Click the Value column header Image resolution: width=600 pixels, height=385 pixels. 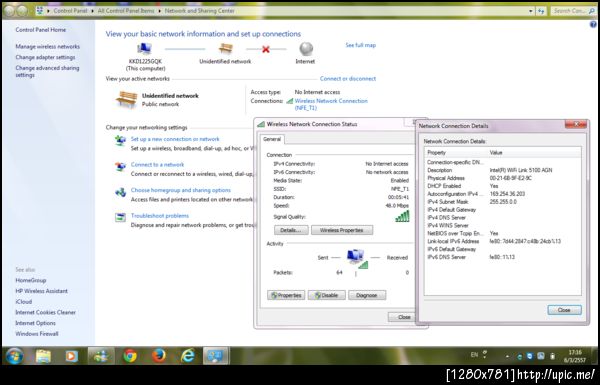pos(534,153)
